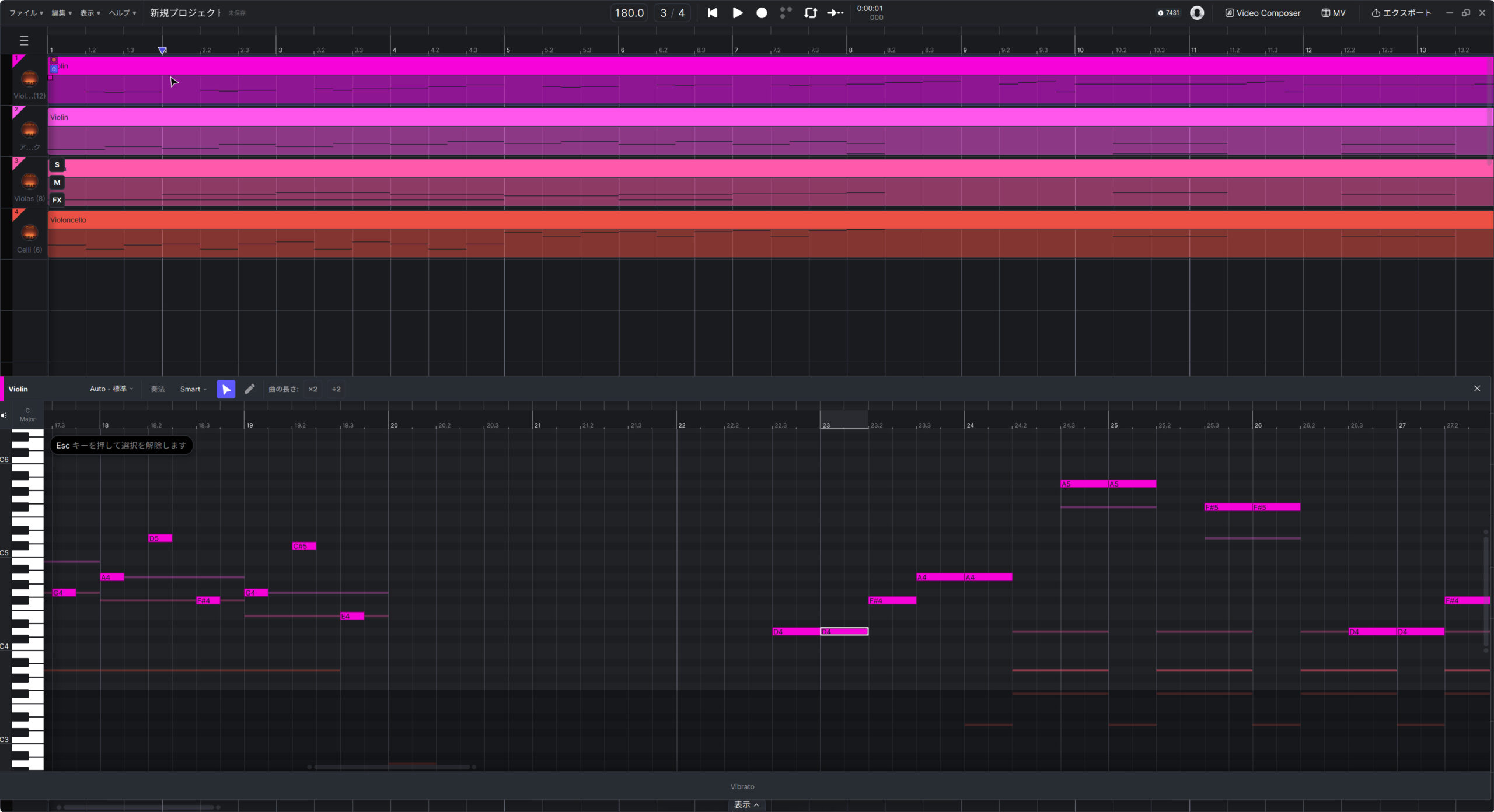Click bar 10 on the arrangement ruler

click(x=1080, y=50)
